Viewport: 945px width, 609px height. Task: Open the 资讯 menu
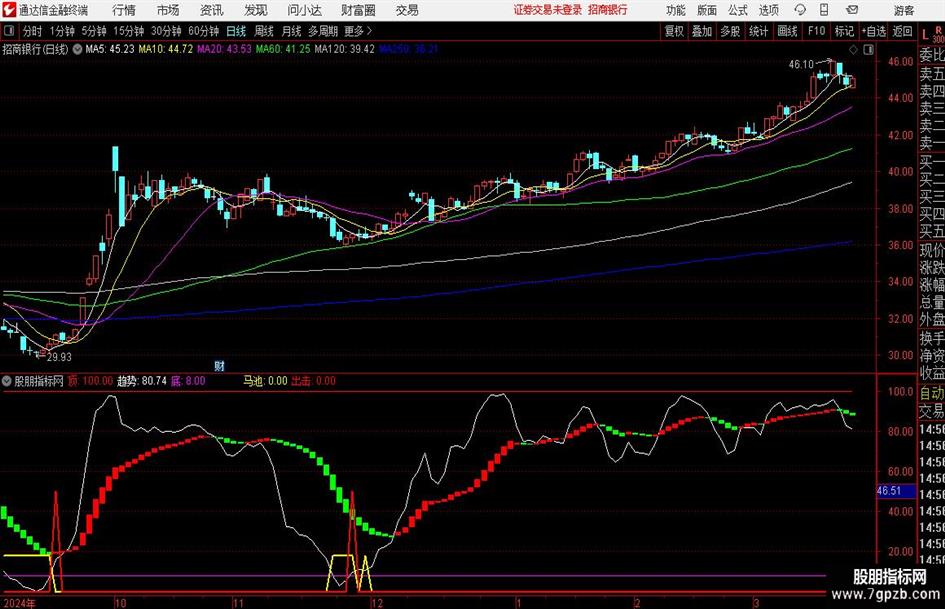click(212, 10)
